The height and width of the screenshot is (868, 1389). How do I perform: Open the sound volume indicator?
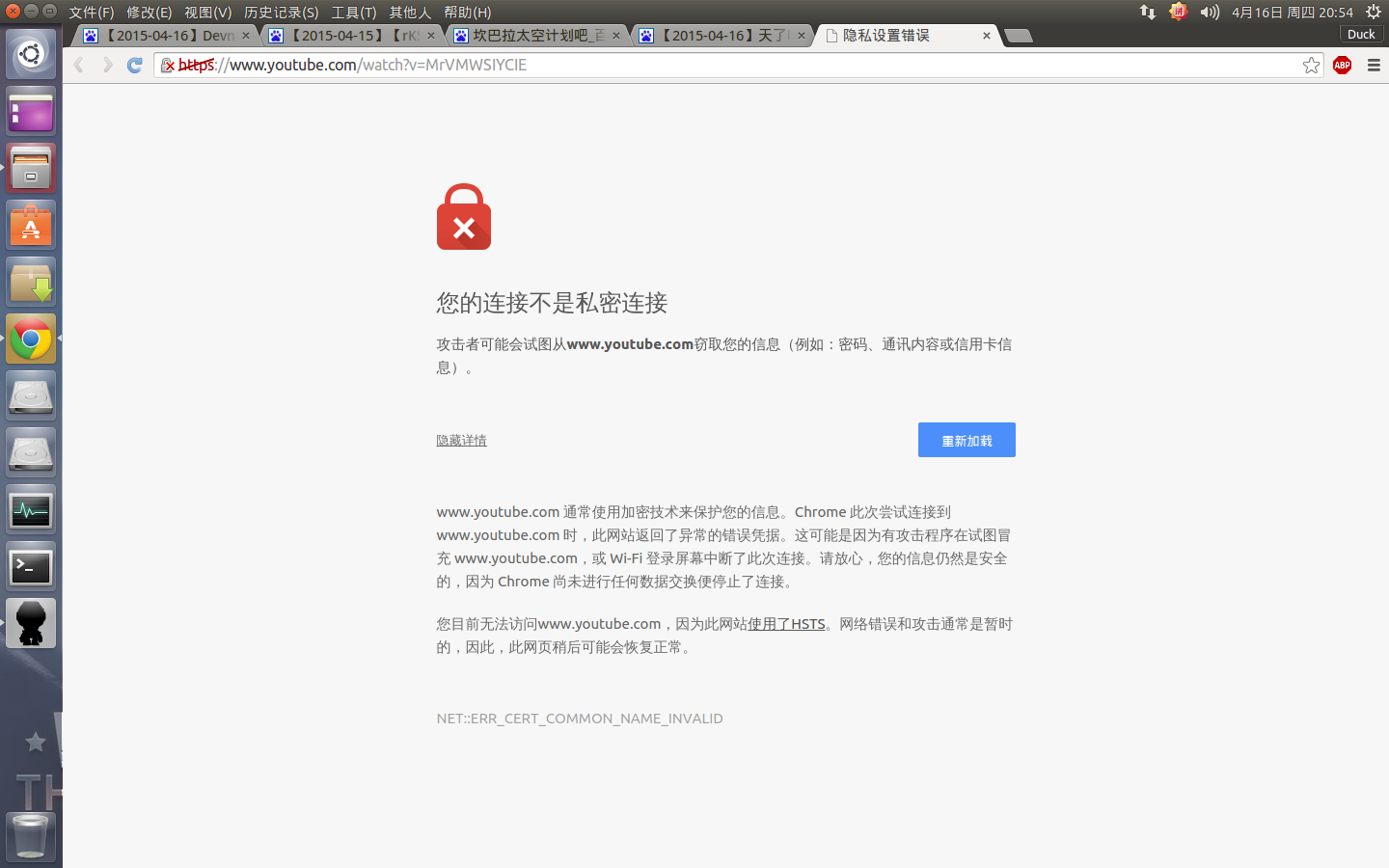tap(1210, 12)
